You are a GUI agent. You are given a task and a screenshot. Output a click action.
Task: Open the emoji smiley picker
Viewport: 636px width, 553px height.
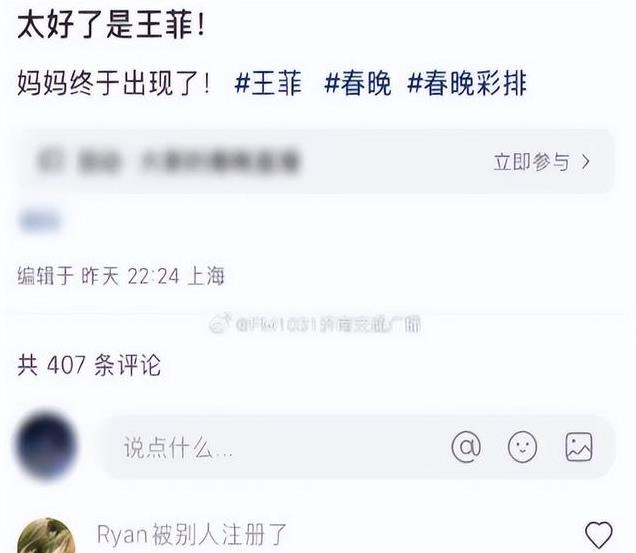(522, 447)
